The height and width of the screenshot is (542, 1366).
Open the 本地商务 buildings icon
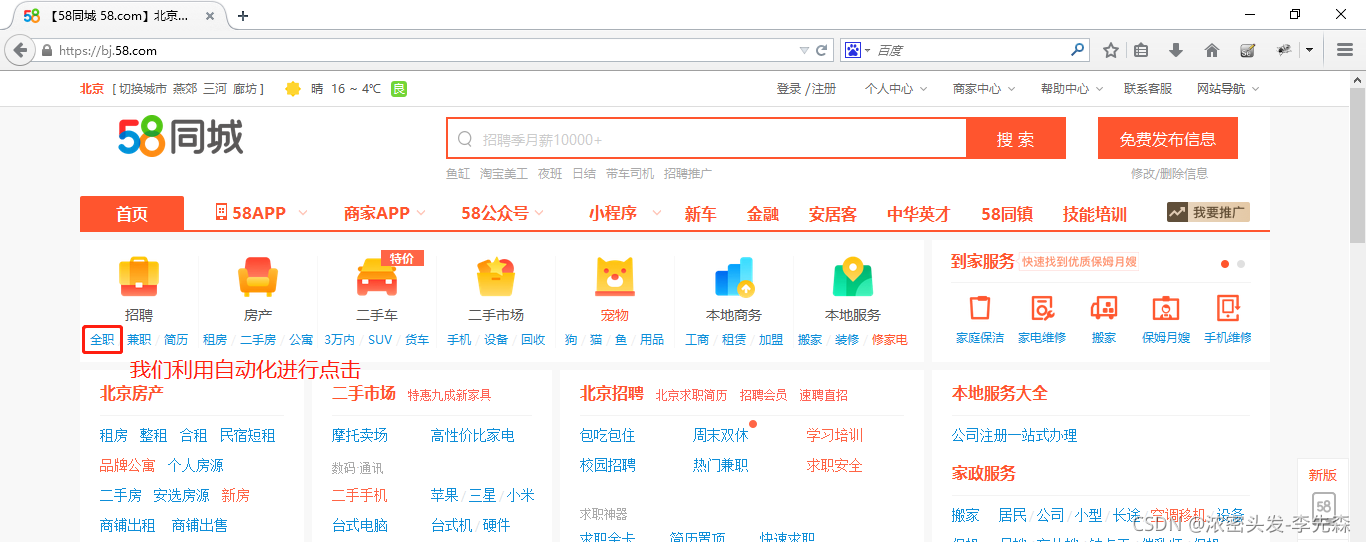click(734, 277)
